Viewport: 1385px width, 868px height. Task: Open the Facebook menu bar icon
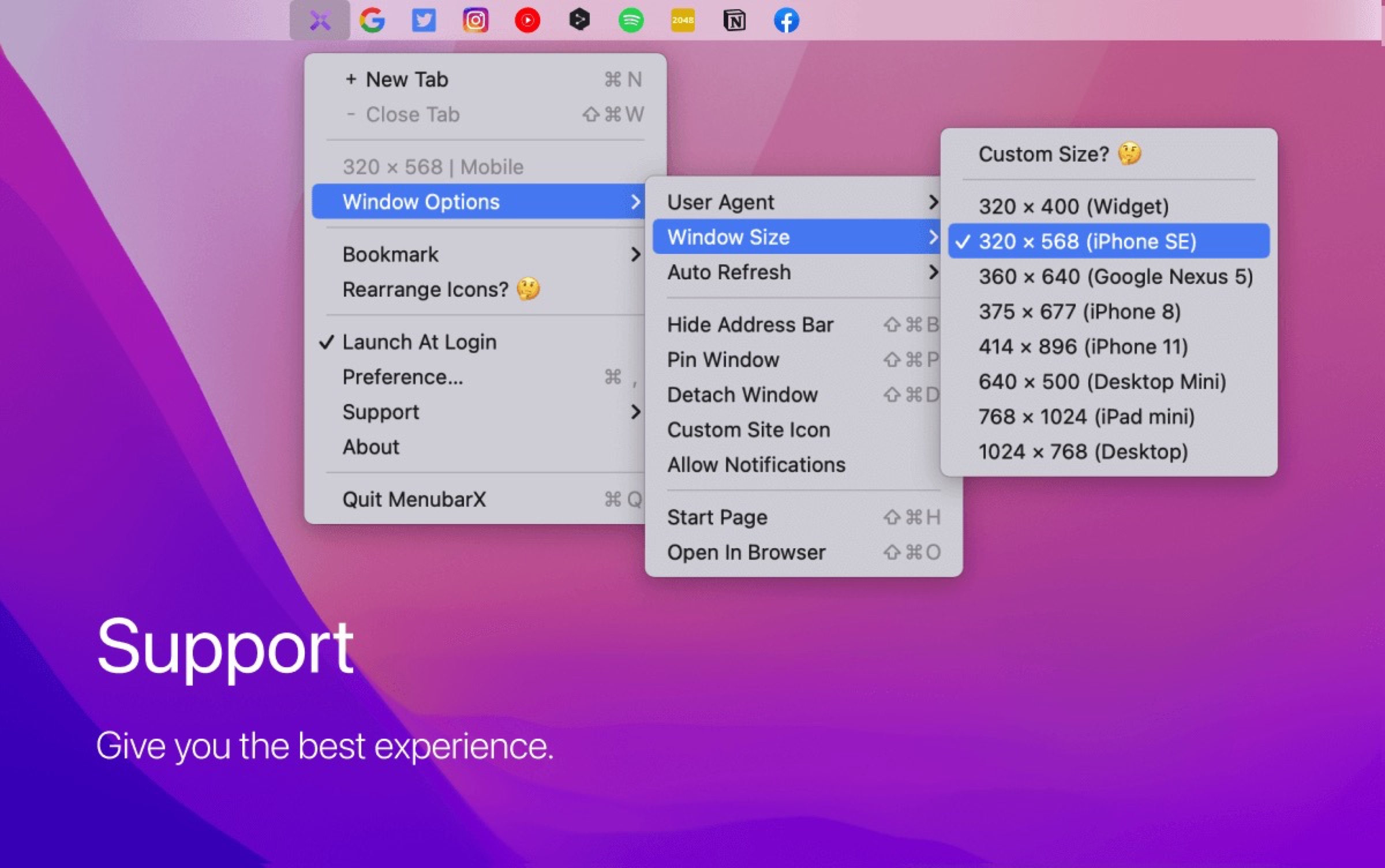pos(786,21)
